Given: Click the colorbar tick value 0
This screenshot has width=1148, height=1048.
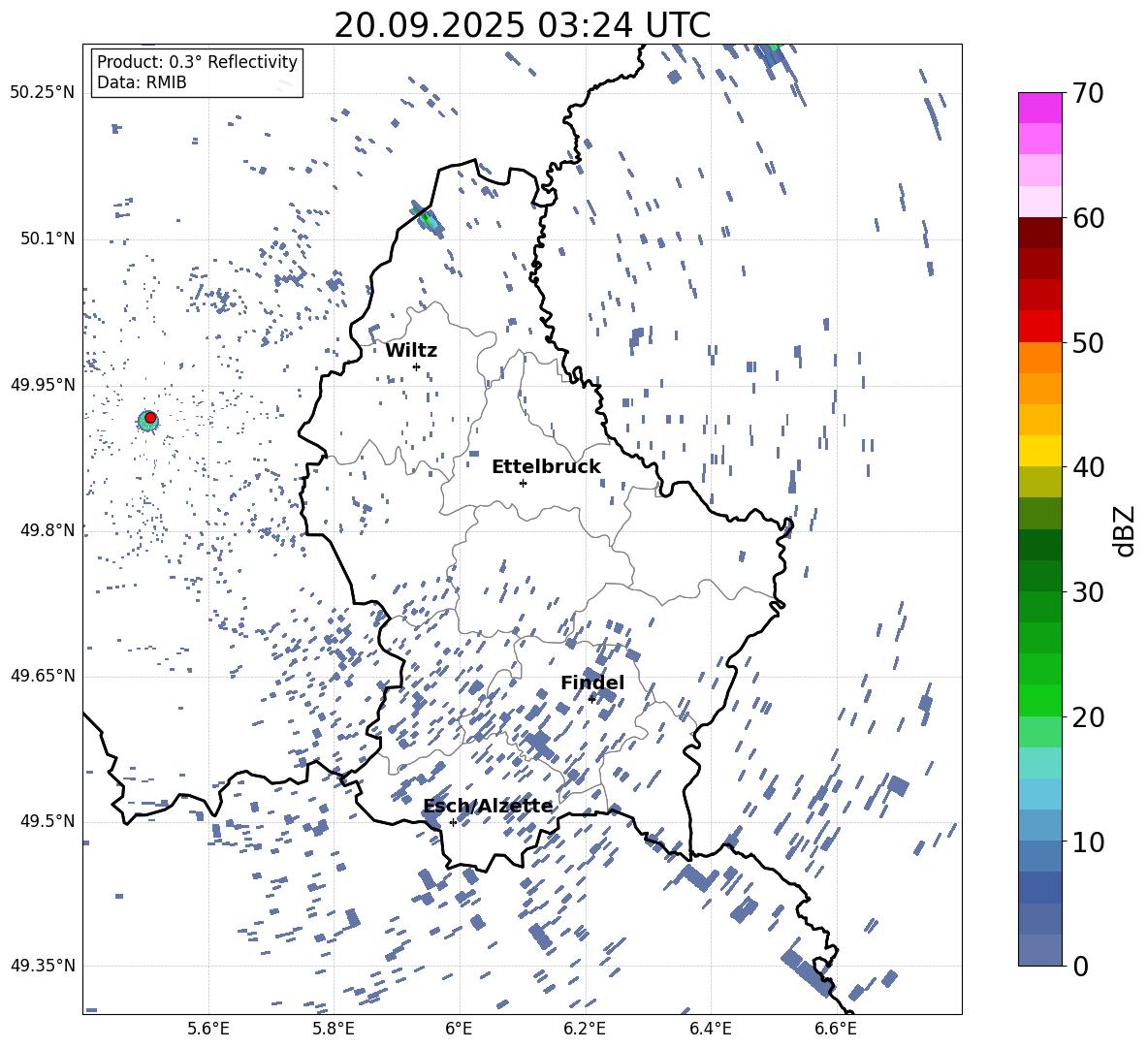Looking at the screenshot, I should [x=1081, y=966].
